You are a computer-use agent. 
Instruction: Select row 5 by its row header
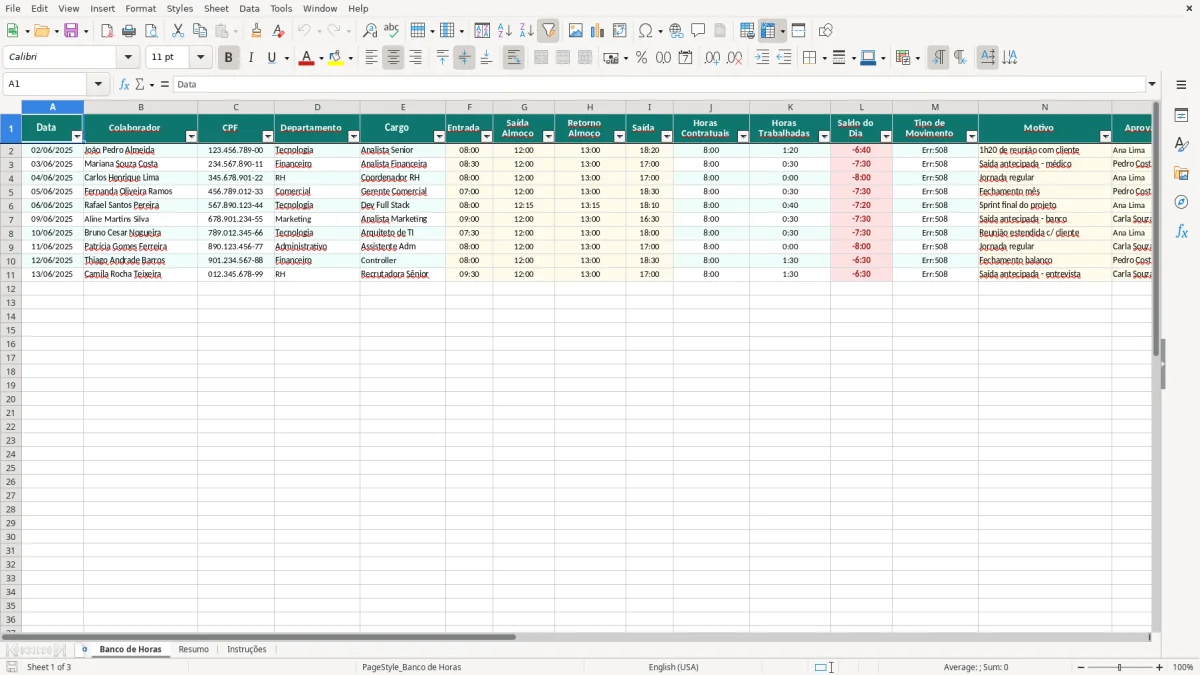click(10, 192)
